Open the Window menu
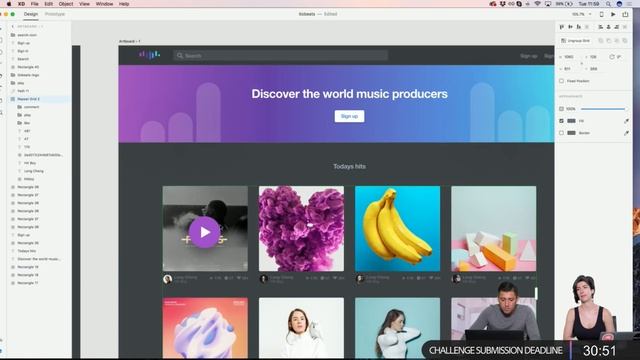 tap(104, 4)
